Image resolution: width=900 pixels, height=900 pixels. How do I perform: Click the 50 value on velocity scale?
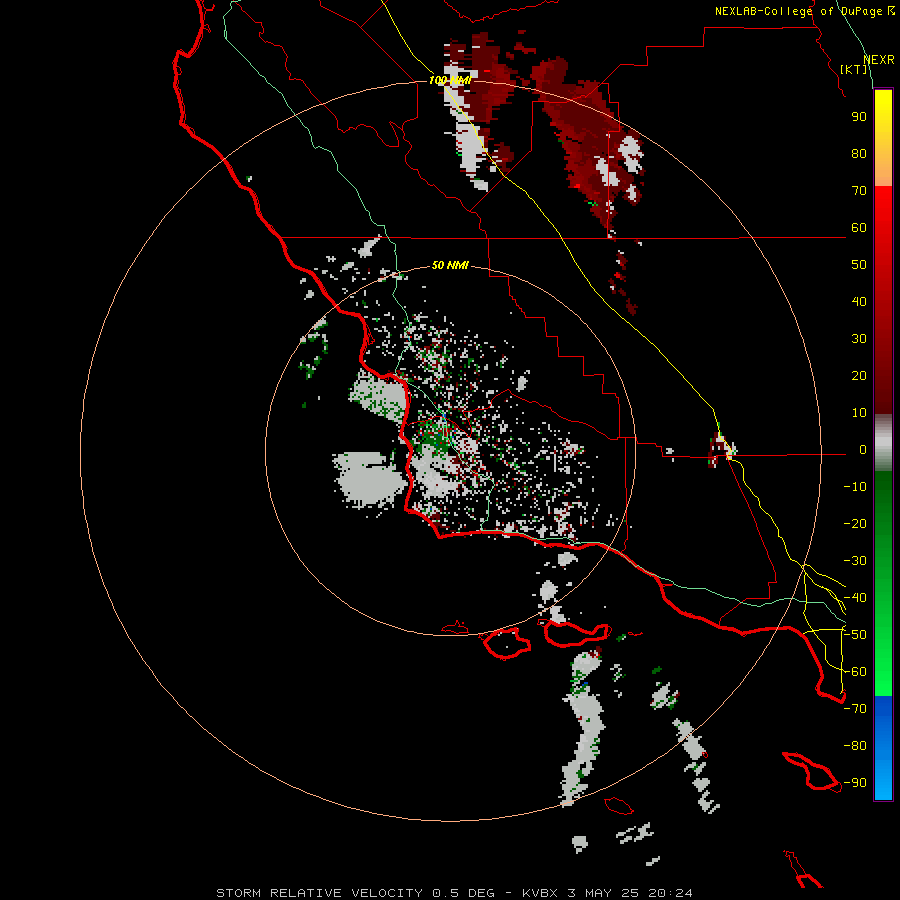(x=859, y=265)
